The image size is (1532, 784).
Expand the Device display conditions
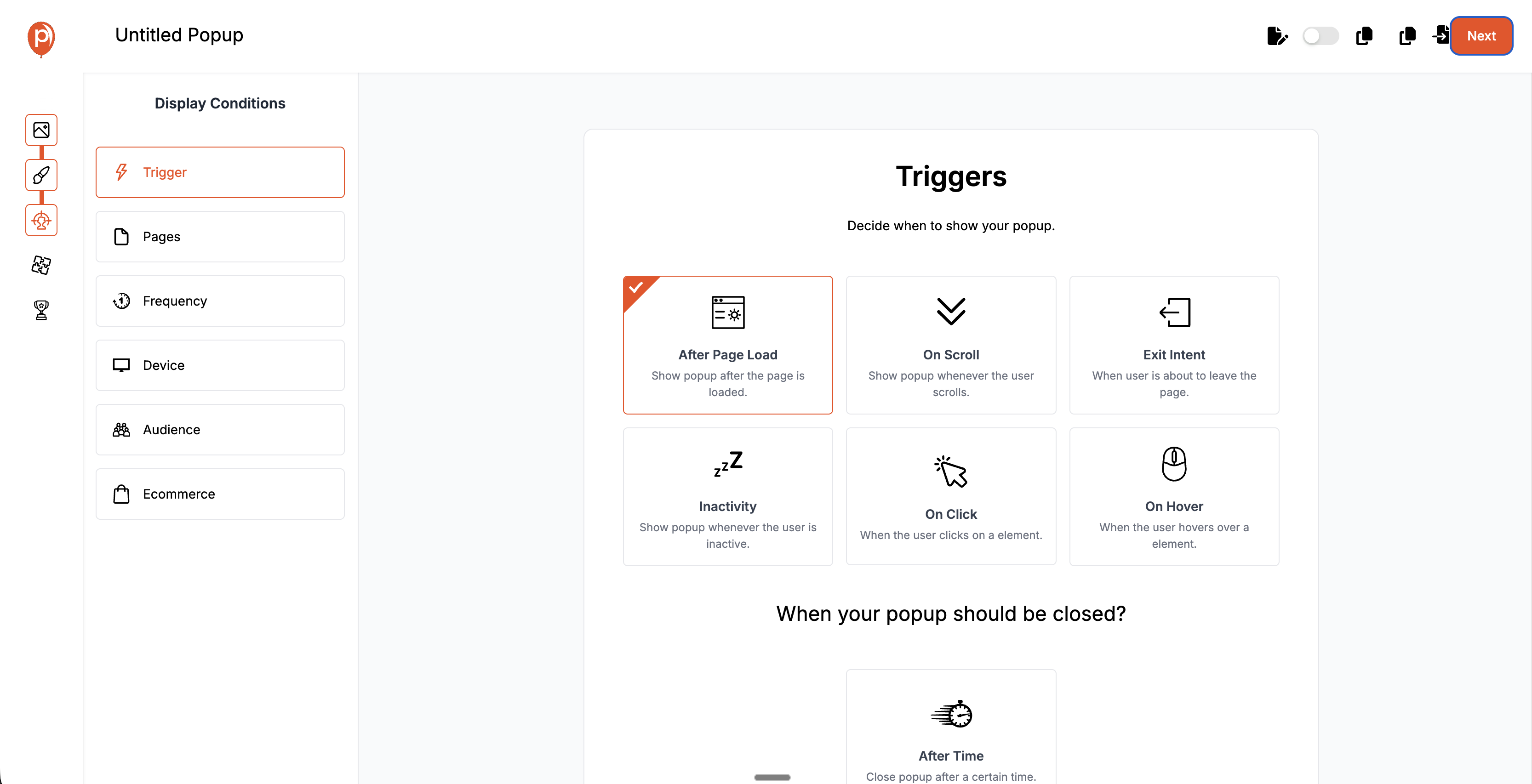click(x=219, y=365)
